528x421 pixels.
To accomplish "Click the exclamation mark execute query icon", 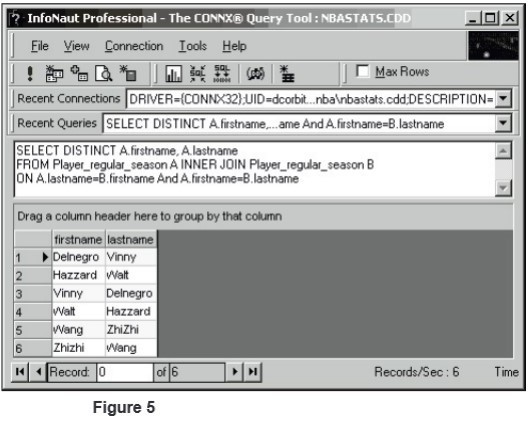I will pos(30,73).
